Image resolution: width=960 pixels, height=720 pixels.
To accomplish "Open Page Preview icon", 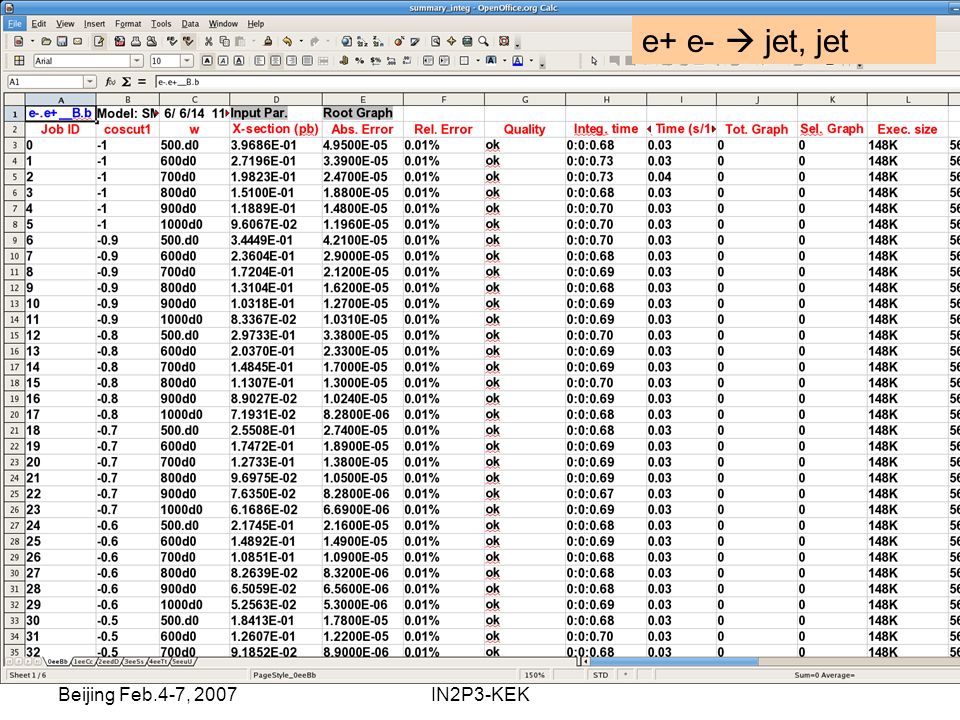I will (151, 41).
